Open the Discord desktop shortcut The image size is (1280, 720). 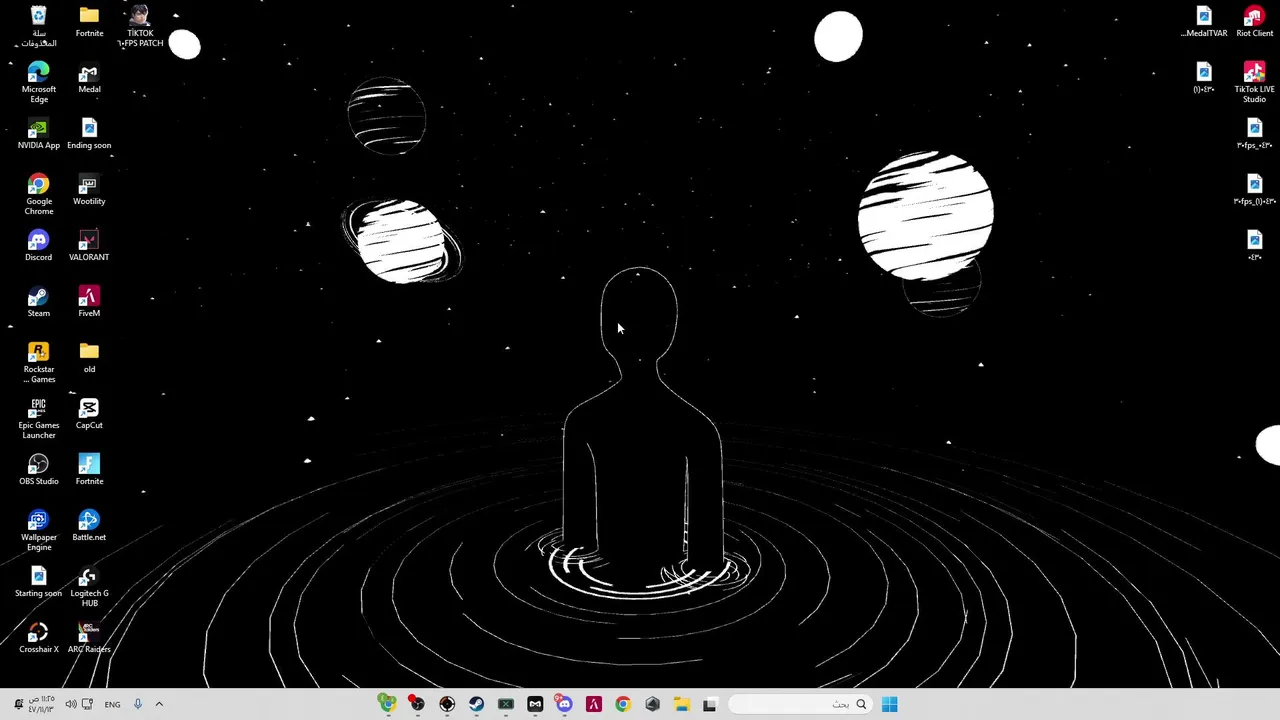38,246
